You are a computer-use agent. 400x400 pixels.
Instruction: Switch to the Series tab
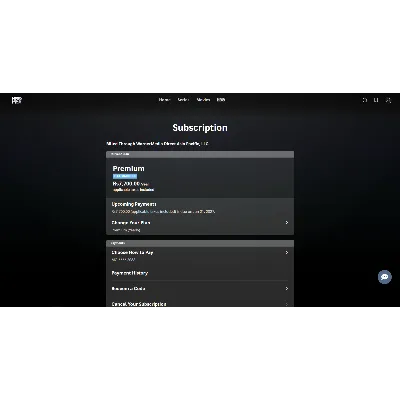pyautogui.click(x=183, y=100)
